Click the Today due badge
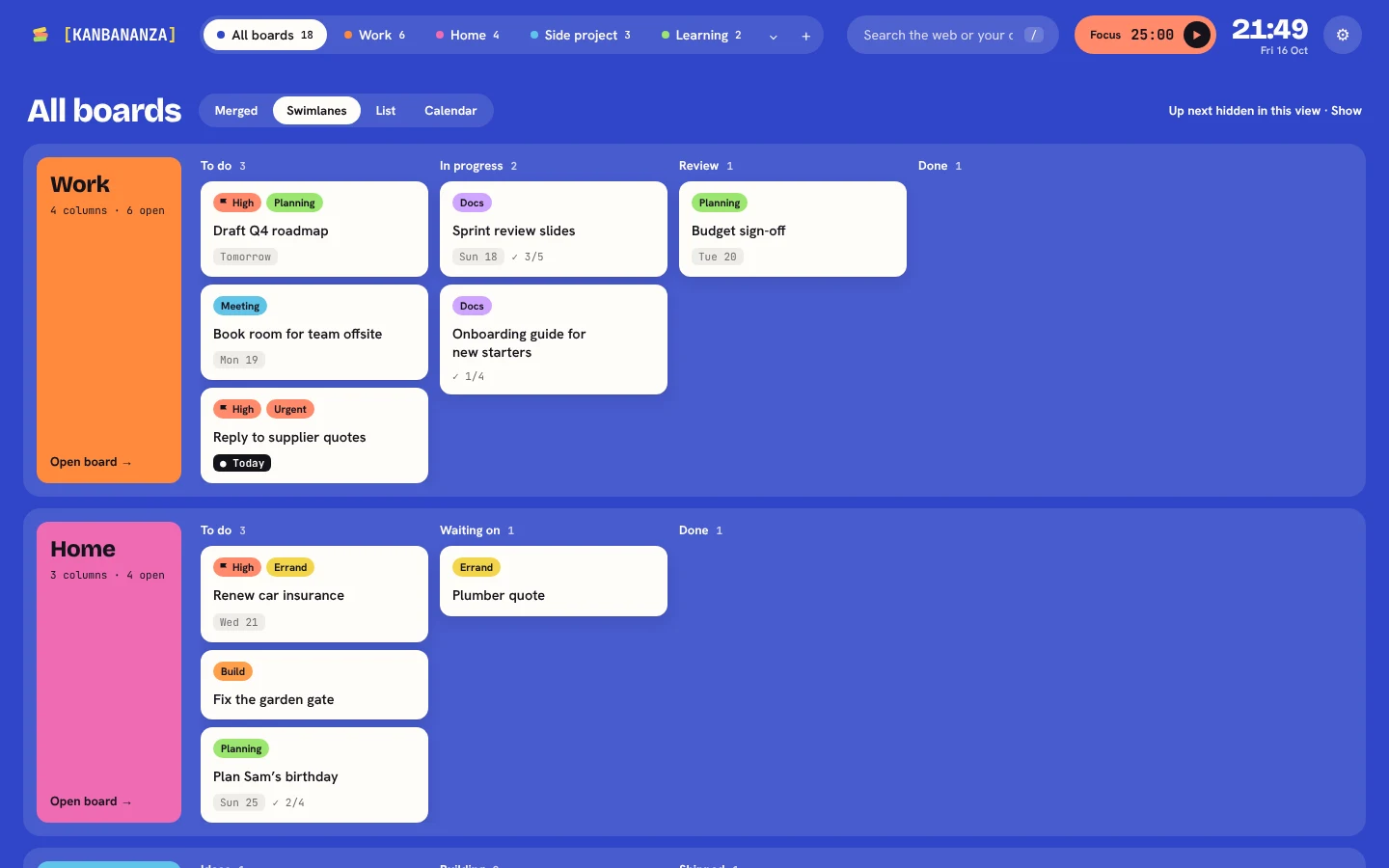The width and height of the screenshot is (1389, 868). 242,464
